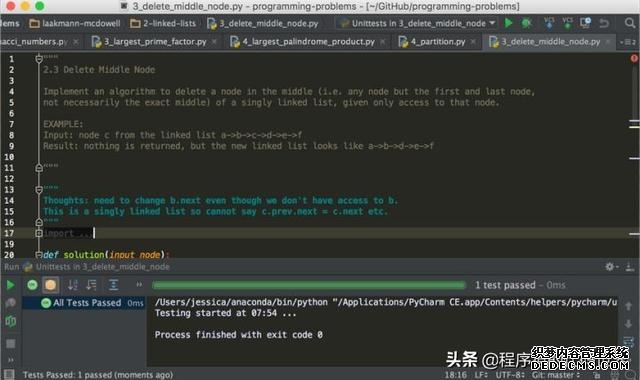Toggle auto-test icon in Run panel sidebar
Viewport: 640px width, 380px height.
tap(11, 321)
